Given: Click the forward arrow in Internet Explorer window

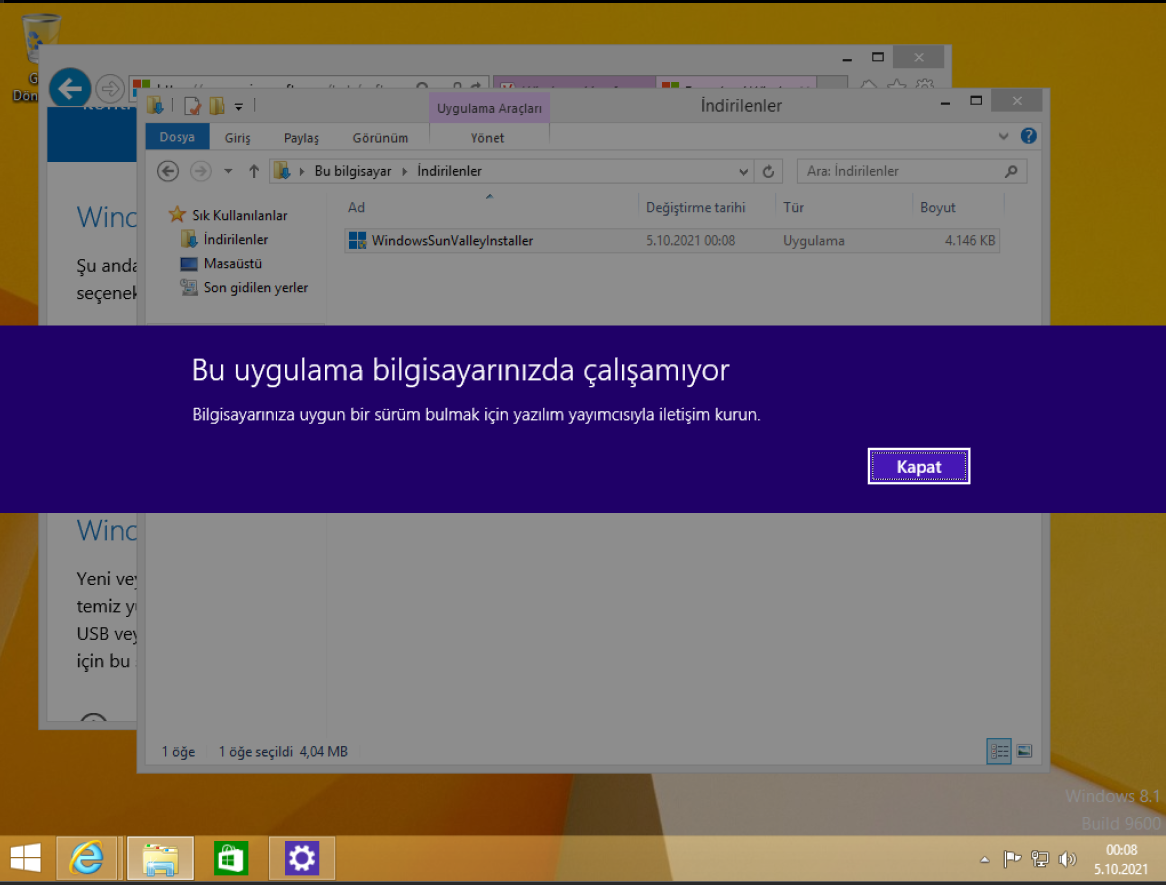Looking at the screenshot, I should click(110, 88).
